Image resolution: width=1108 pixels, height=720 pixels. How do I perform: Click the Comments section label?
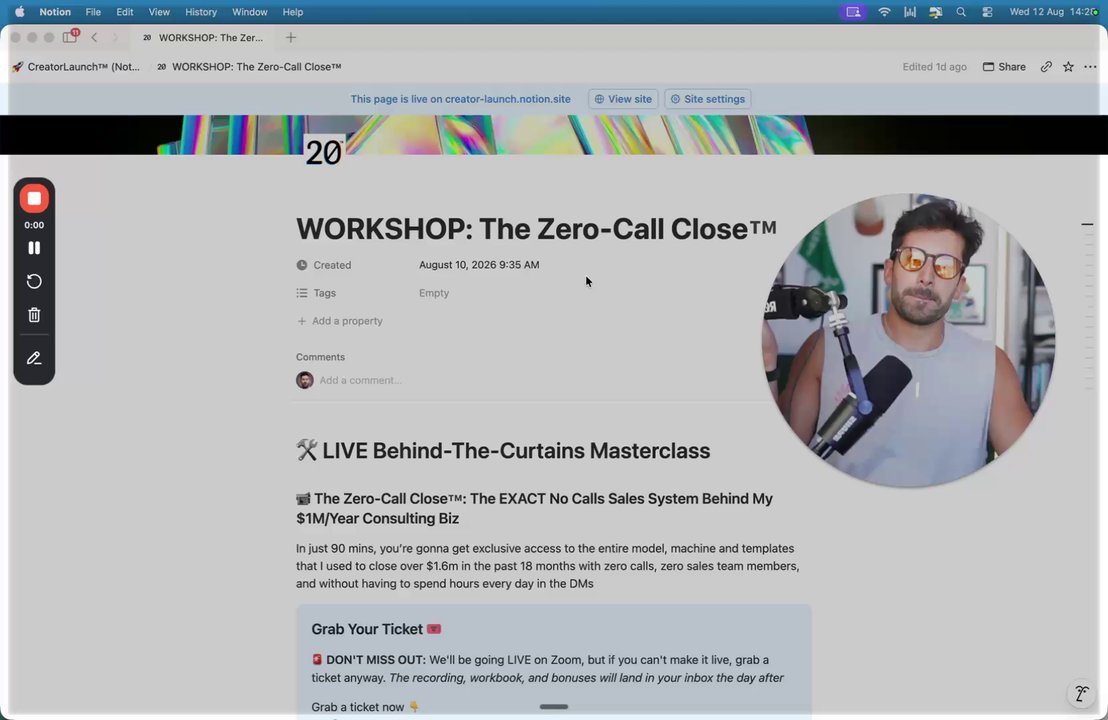tap(320, 357)
